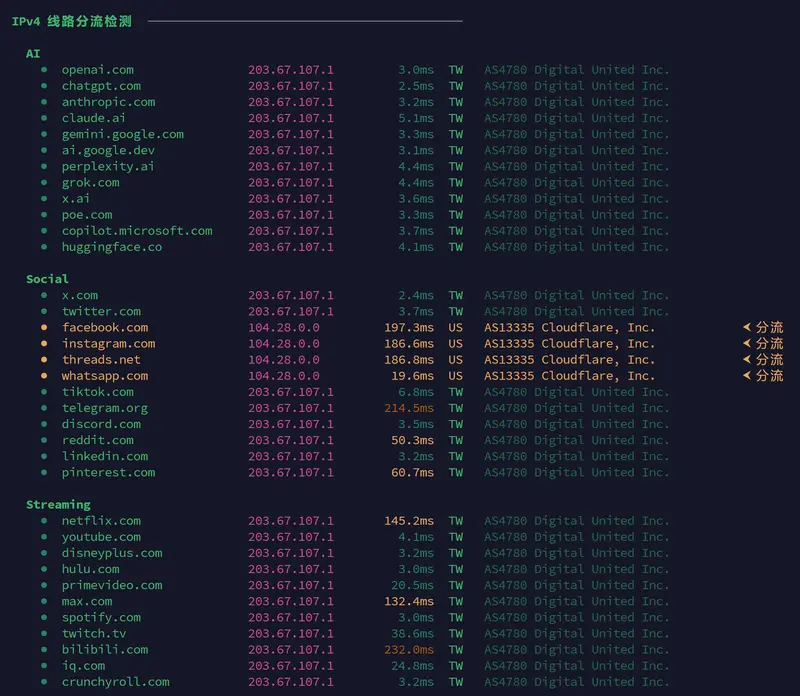
Task: Select the chatgpt.com row text
Action: [101, 86]
